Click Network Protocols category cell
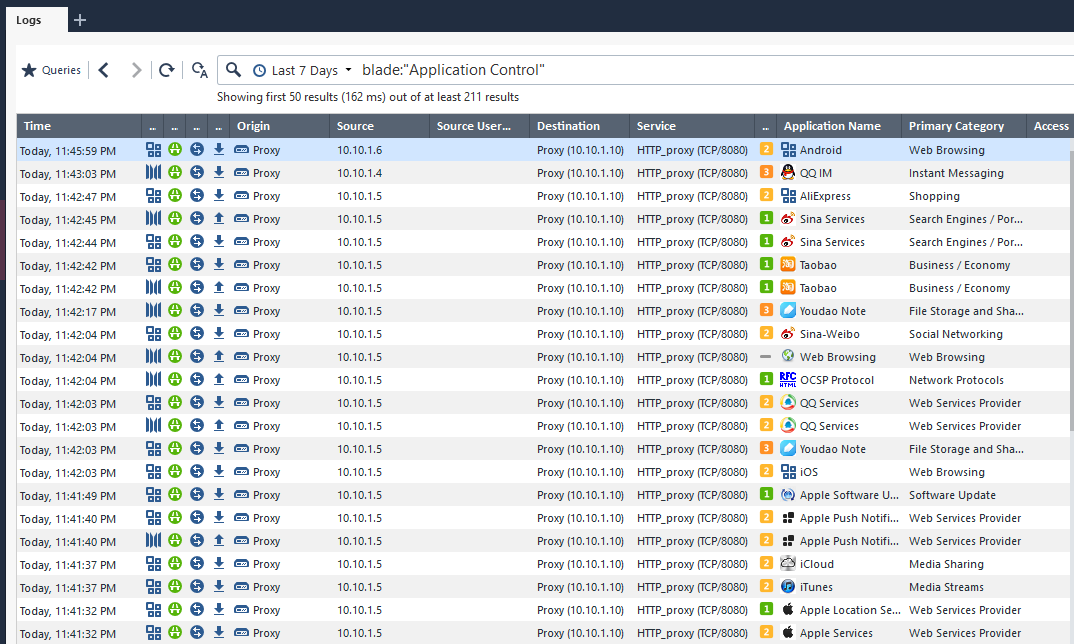Image resolution: width=1074 pixels, height=644 pixels. tap(956, 380)
